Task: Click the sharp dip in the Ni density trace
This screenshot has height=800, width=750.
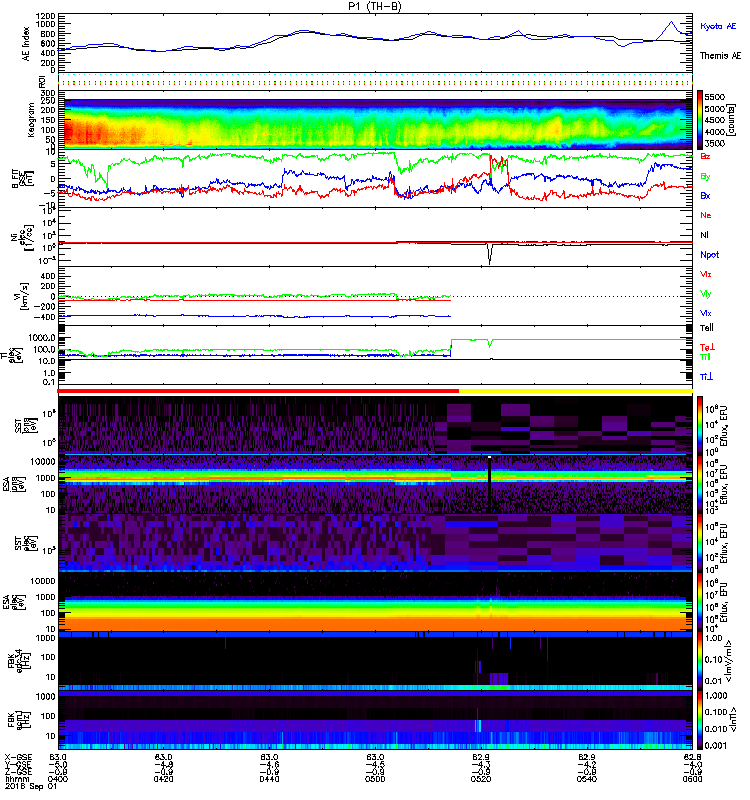Action: point(490,254)
